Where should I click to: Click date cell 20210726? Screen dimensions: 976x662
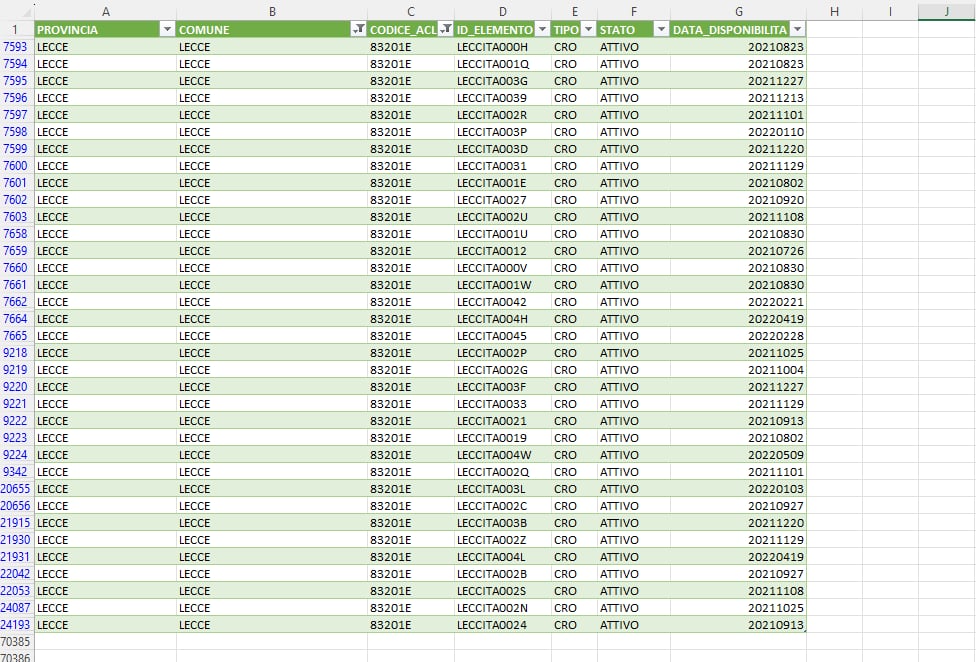tap(738, 251)
